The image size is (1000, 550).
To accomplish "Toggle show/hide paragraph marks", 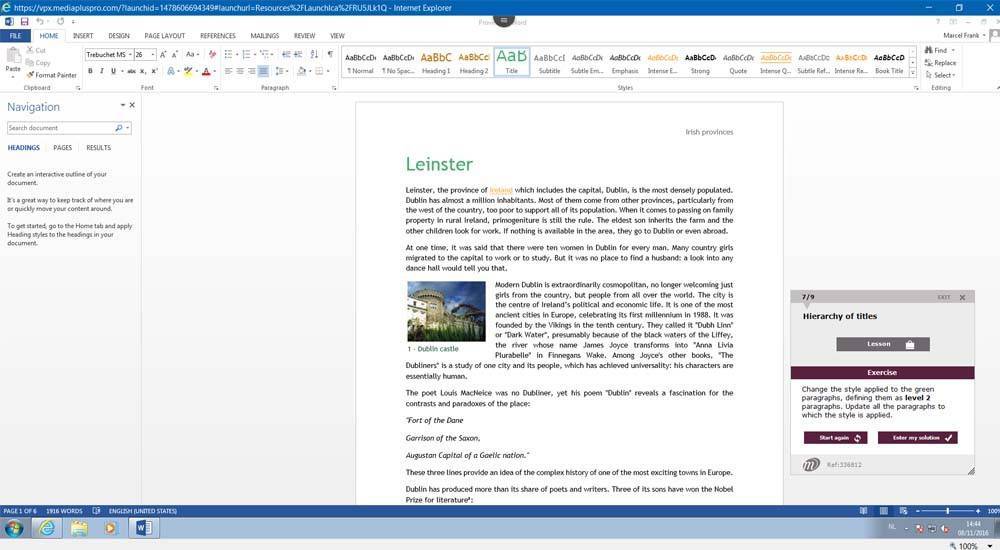I will 330,54.
